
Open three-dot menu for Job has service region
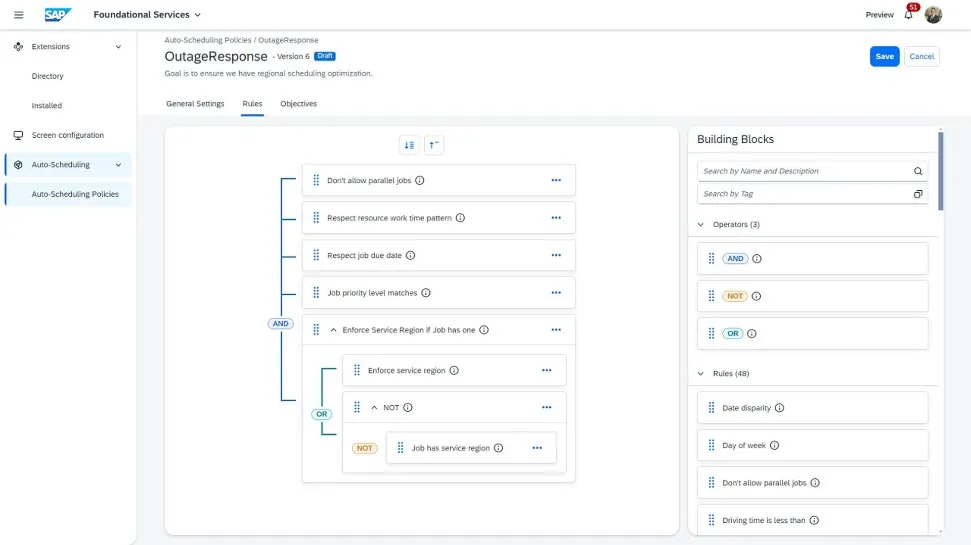coord(537,448)
